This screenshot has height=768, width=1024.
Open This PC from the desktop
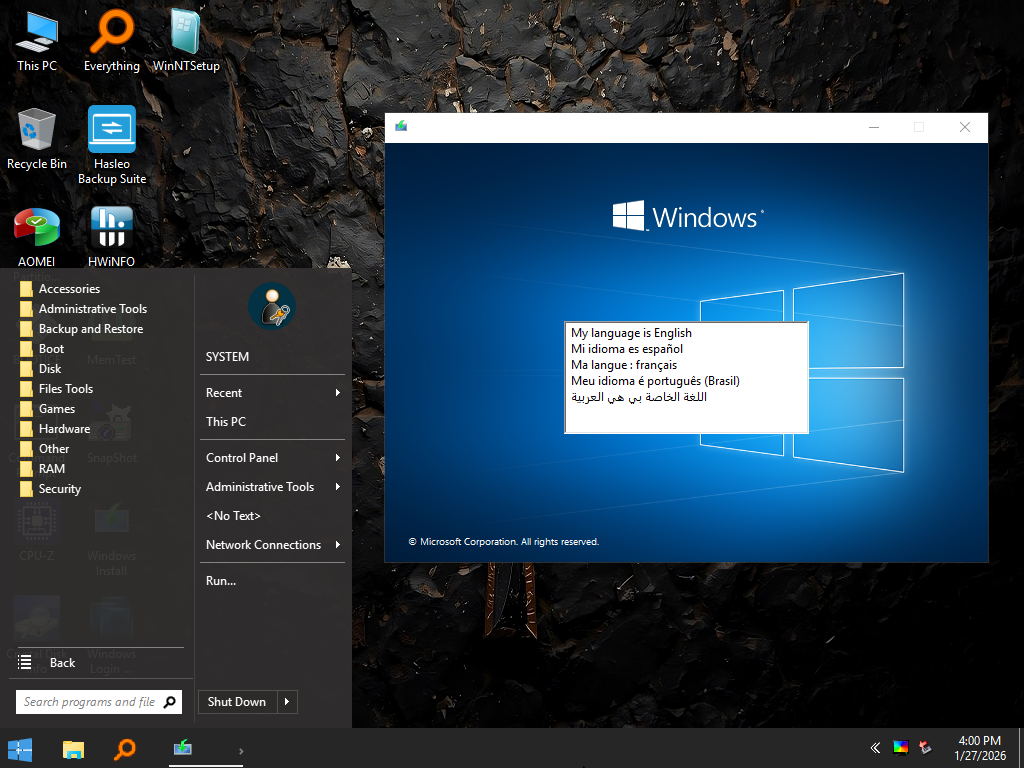pos(36,33)
